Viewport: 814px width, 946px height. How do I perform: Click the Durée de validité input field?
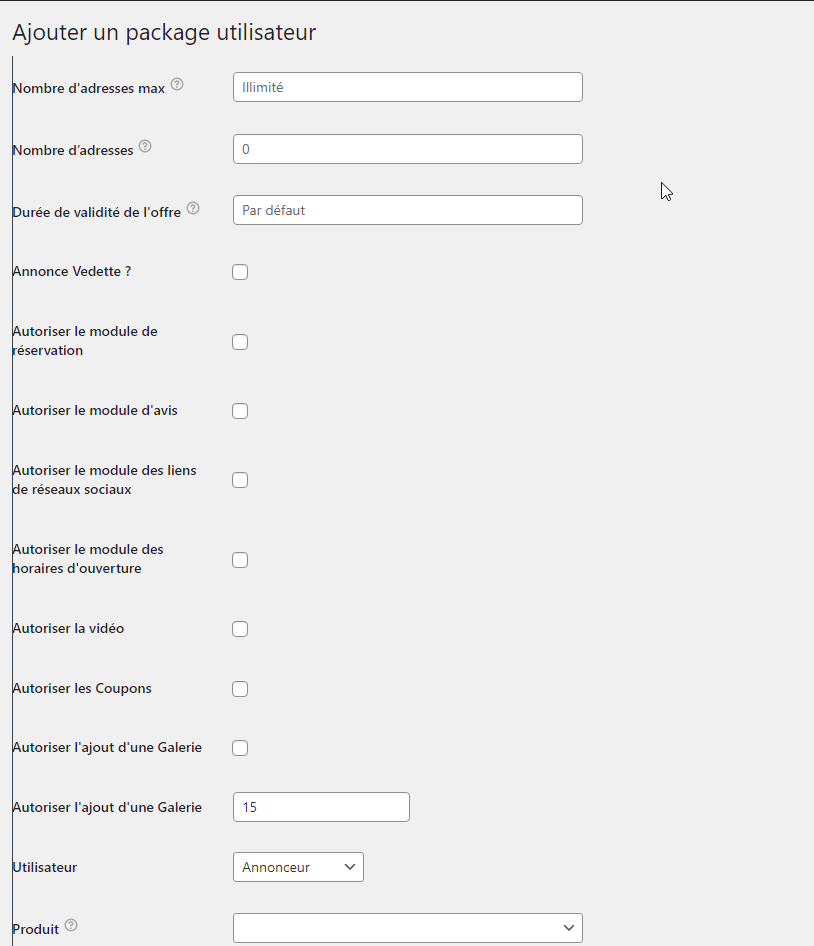[407, 210]
